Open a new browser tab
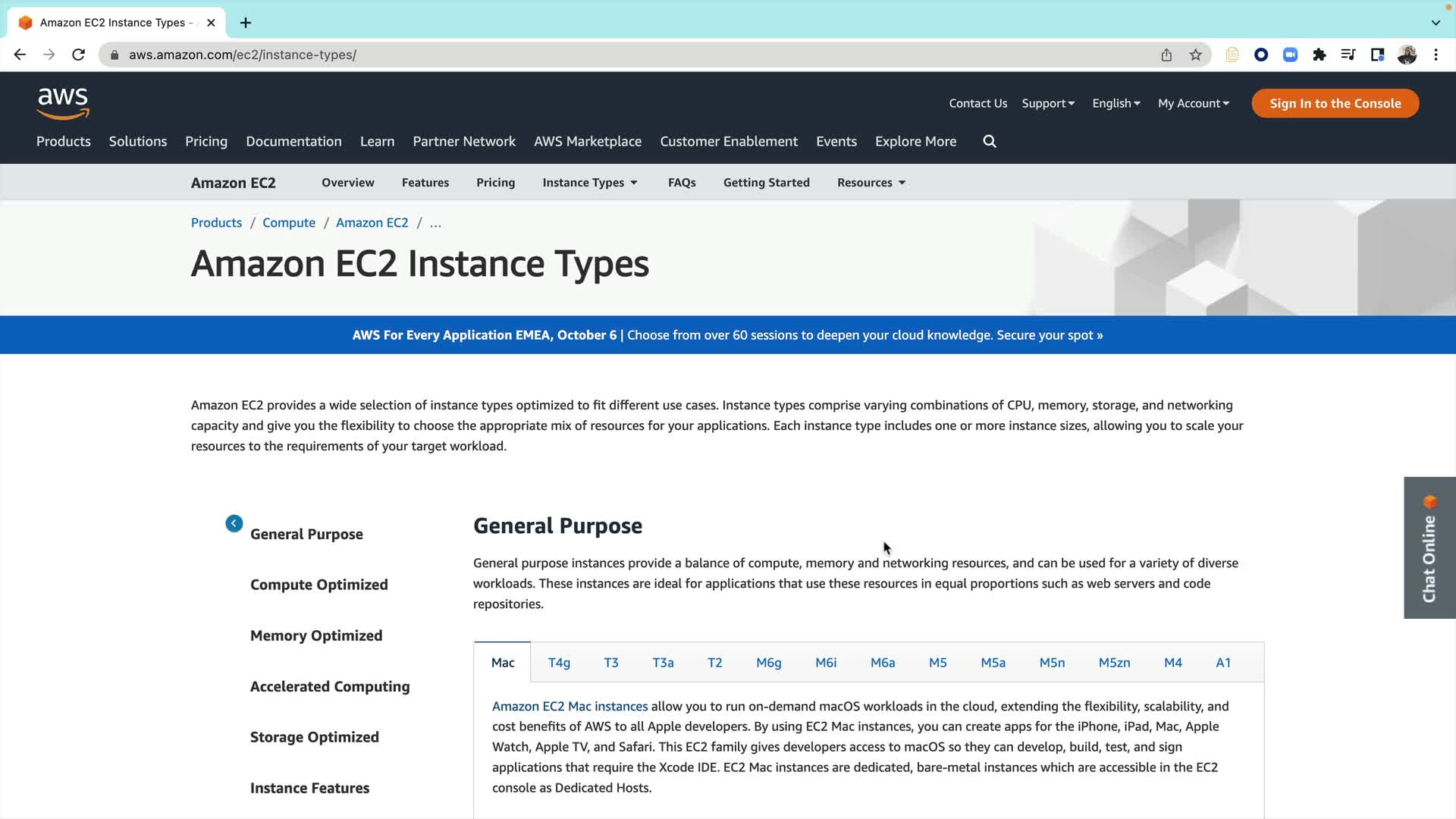1456x819 pixels. (x=246, y=23)
